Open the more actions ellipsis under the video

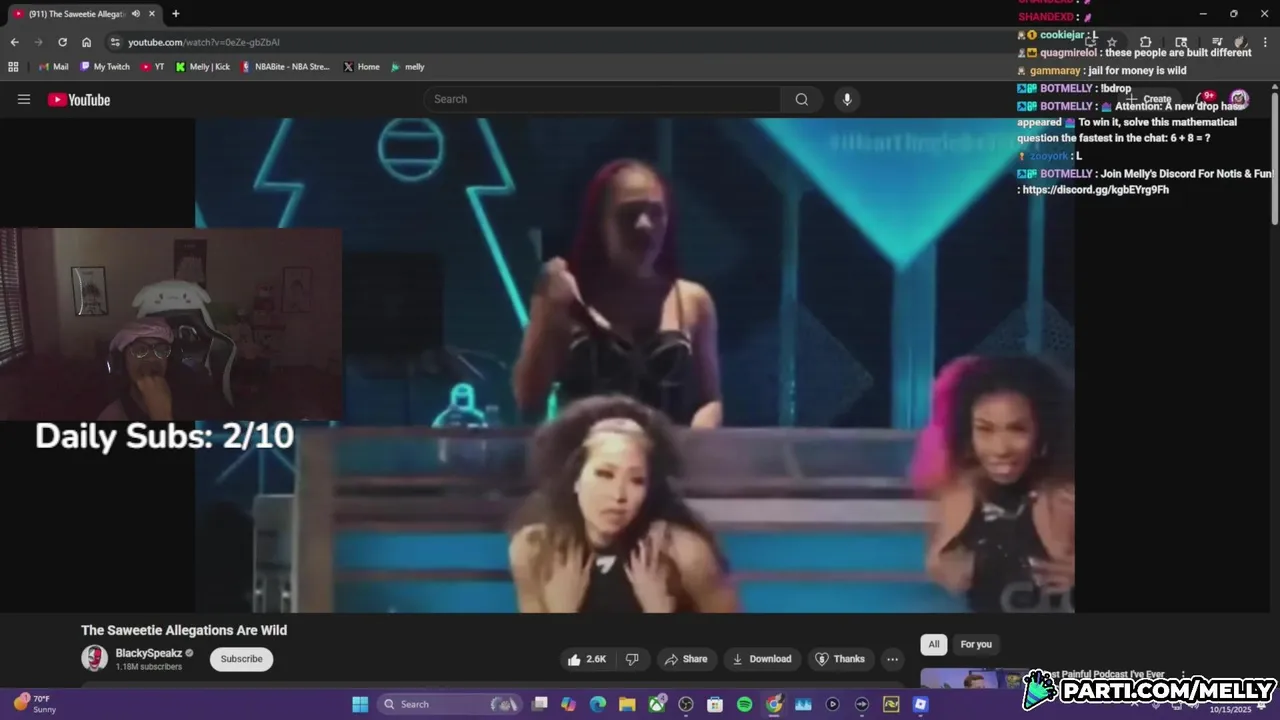(x=892, y=659)
